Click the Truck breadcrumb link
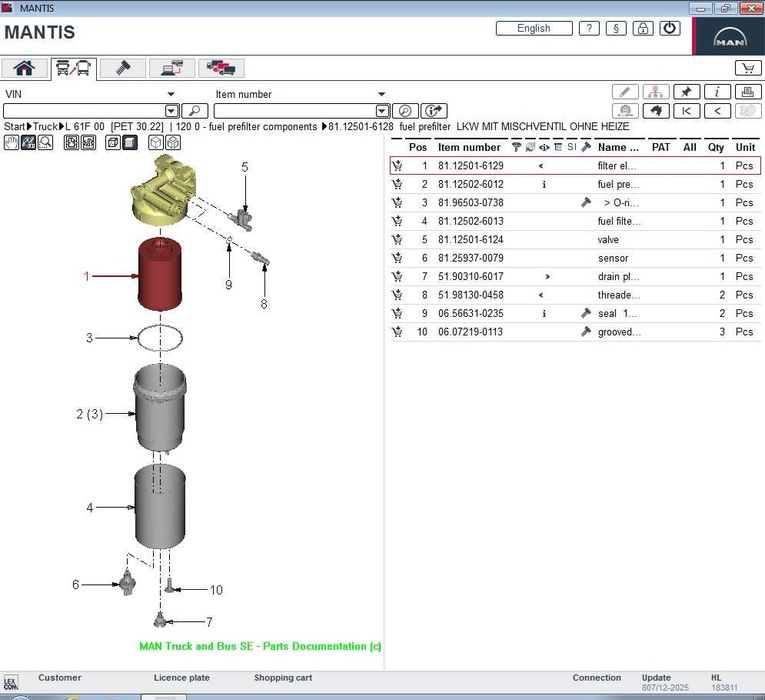The image size is (765, 700). [x=45, y=126]
